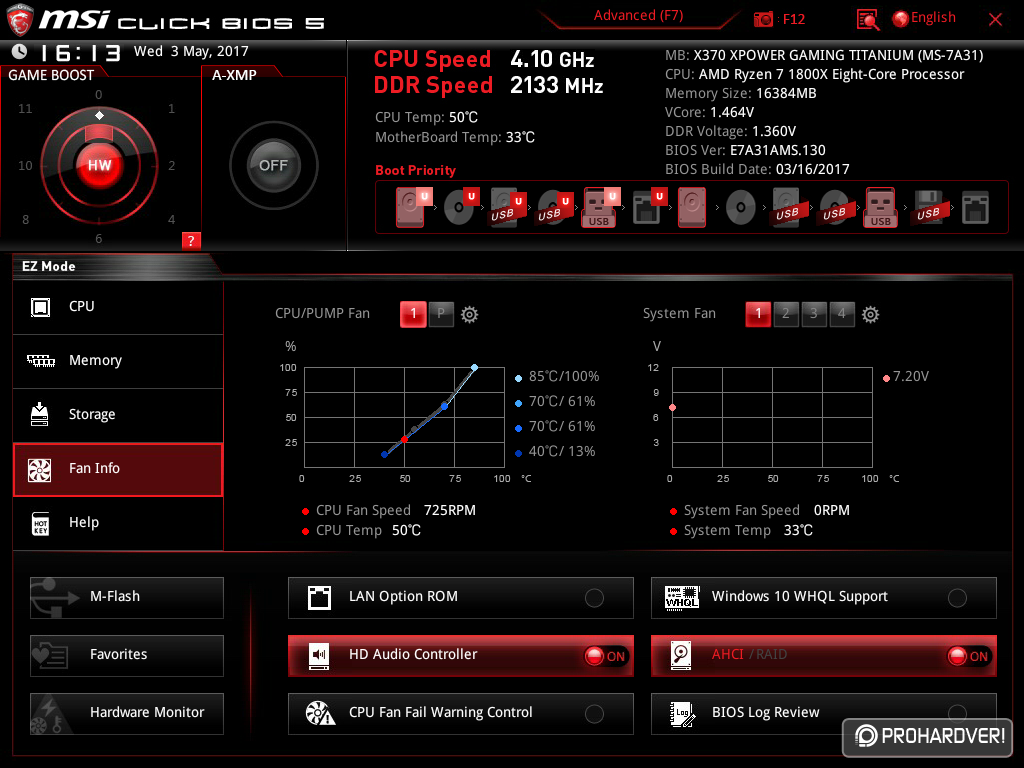Open the Memory section in EZ Mode

[118, 361]
